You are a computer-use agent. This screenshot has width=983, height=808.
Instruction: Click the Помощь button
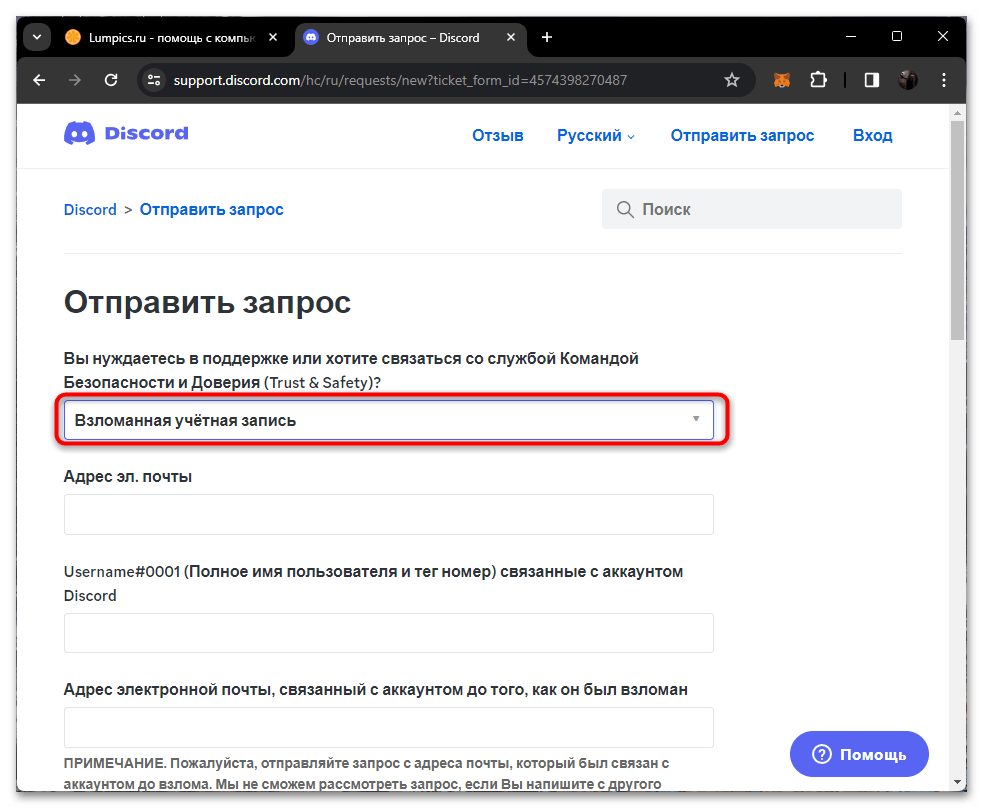[x=858, y=754]
